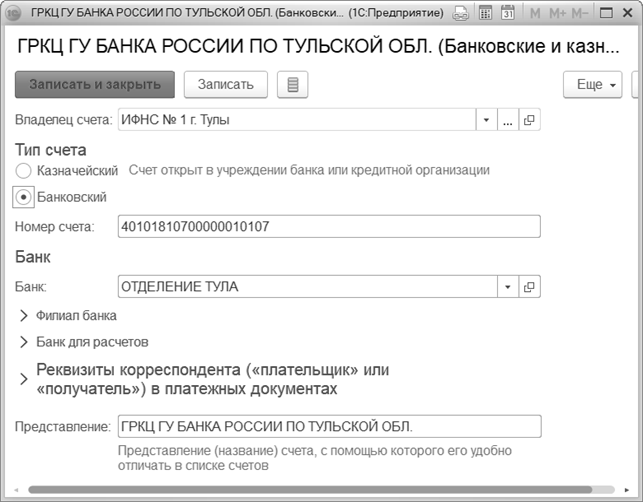Click the 1C application logo icon
643x502 pixels.
14,13
